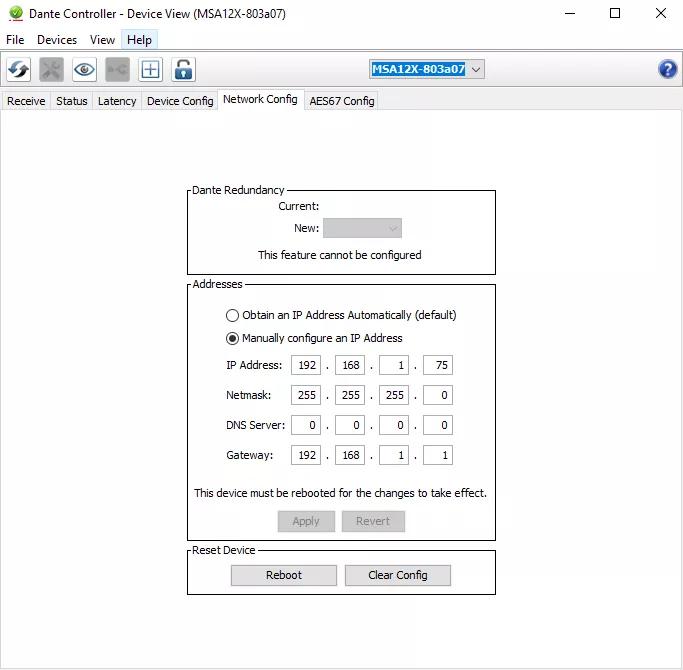Click the highlighted MSA12X-803a07 device name text
Image resolution: width=683 pixels, height=670 pixels.
[418, 69]
